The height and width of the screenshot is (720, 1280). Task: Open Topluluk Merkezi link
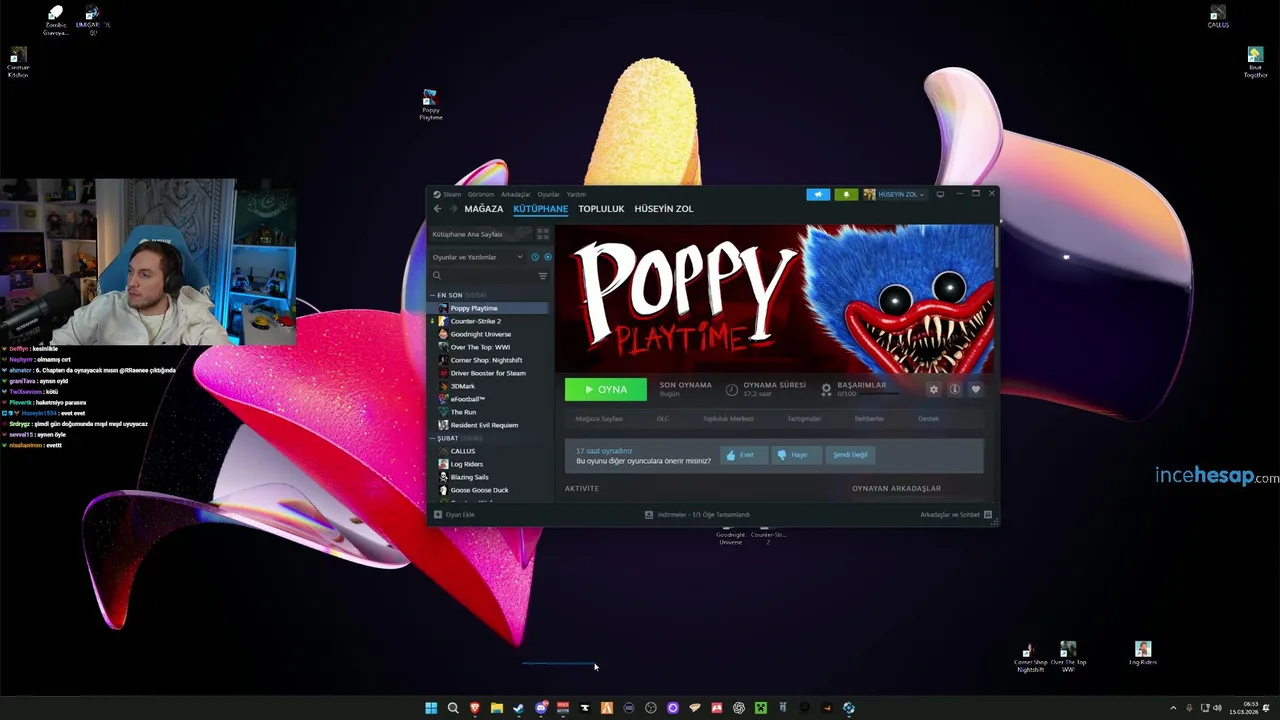[x=728, y=419]
